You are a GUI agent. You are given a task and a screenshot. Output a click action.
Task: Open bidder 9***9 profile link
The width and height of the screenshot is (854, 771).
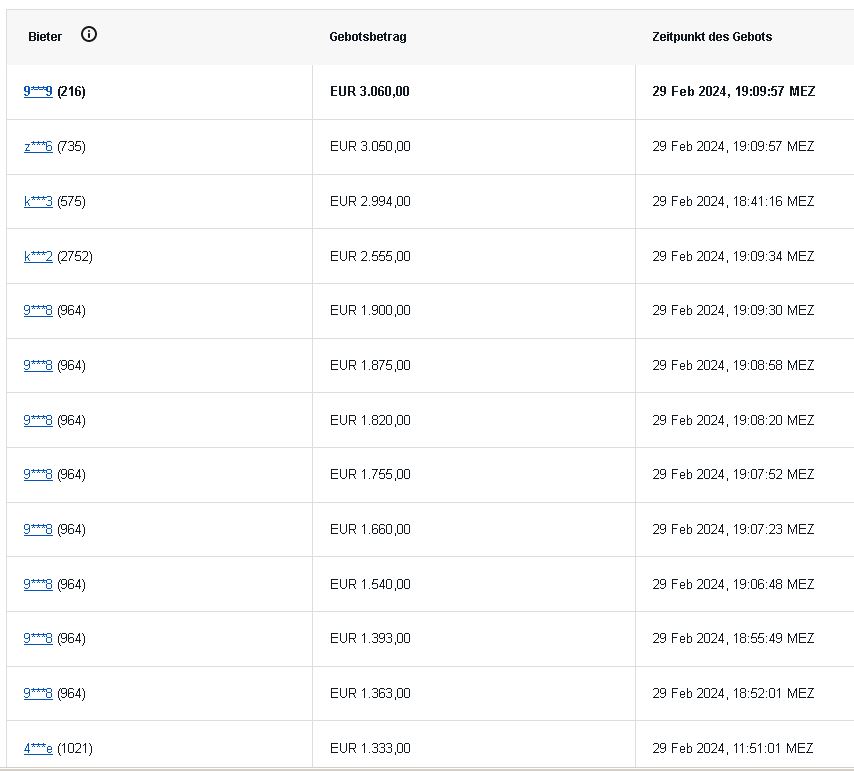pos(38,91)
